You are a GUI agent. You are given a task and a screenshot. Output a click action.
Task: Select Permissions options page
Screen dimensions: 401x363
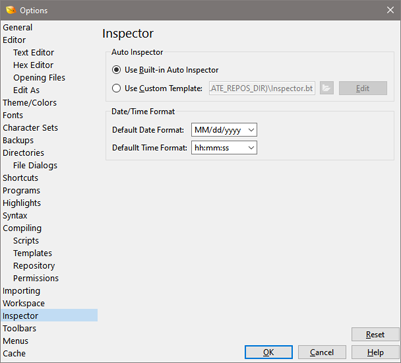tap(36, 278)
